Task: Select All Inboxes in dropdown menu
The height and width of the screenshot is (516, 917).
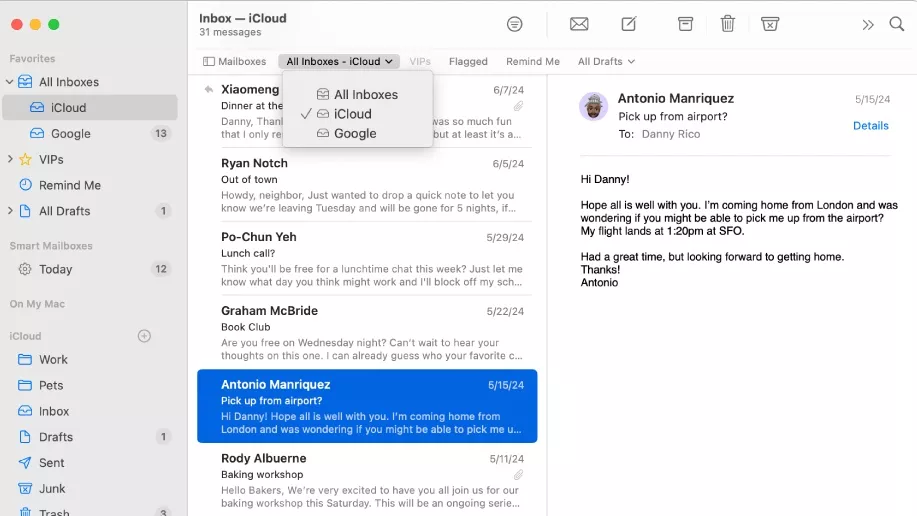Action: click(365, 94)
